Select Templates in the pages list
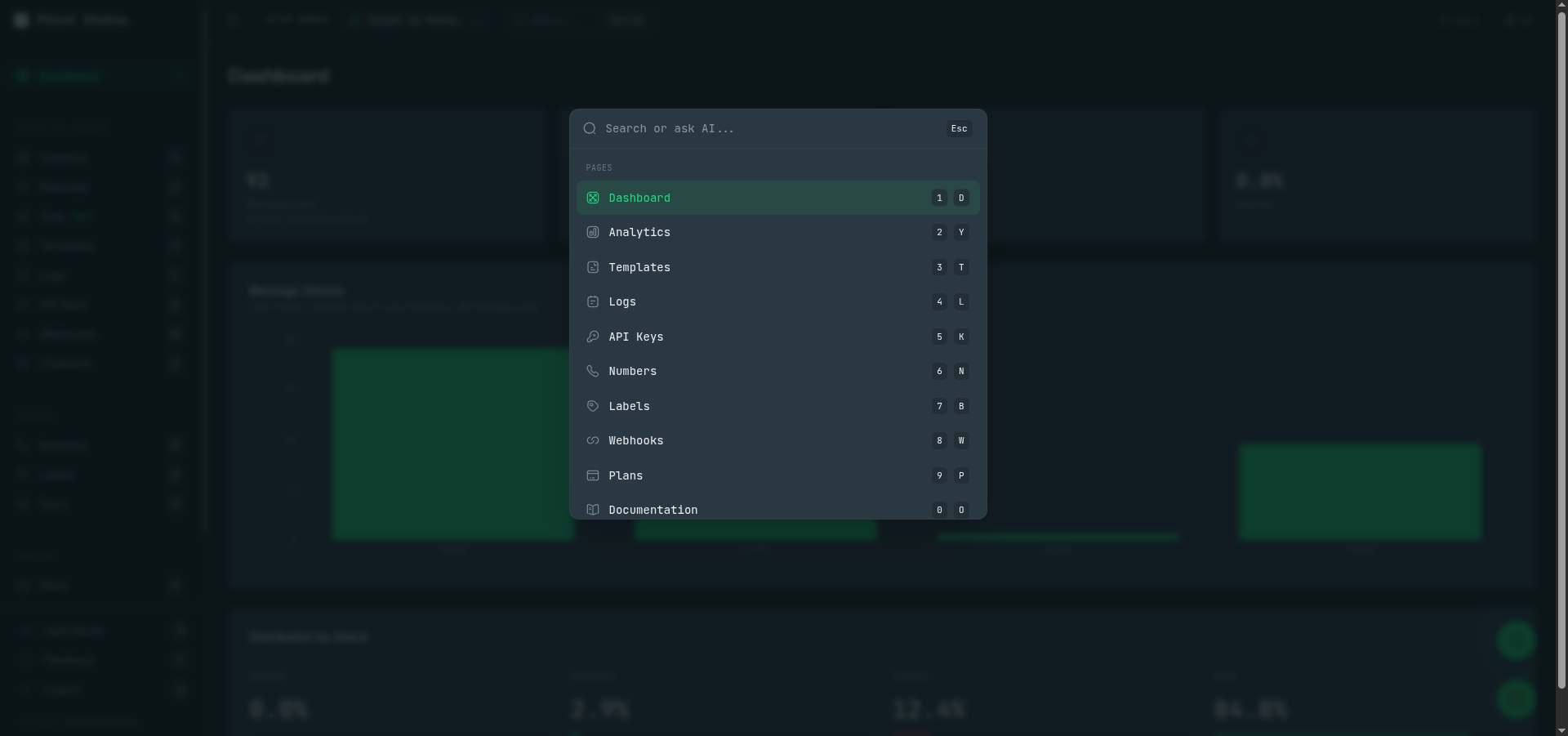 (x=777, y=267)
